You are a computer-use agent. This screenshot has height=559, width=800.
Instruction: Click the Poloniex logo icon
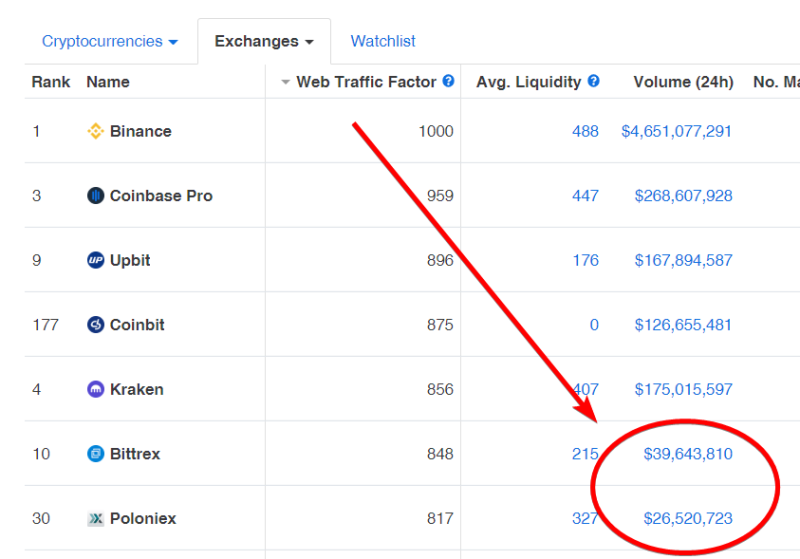pos(95,519)
